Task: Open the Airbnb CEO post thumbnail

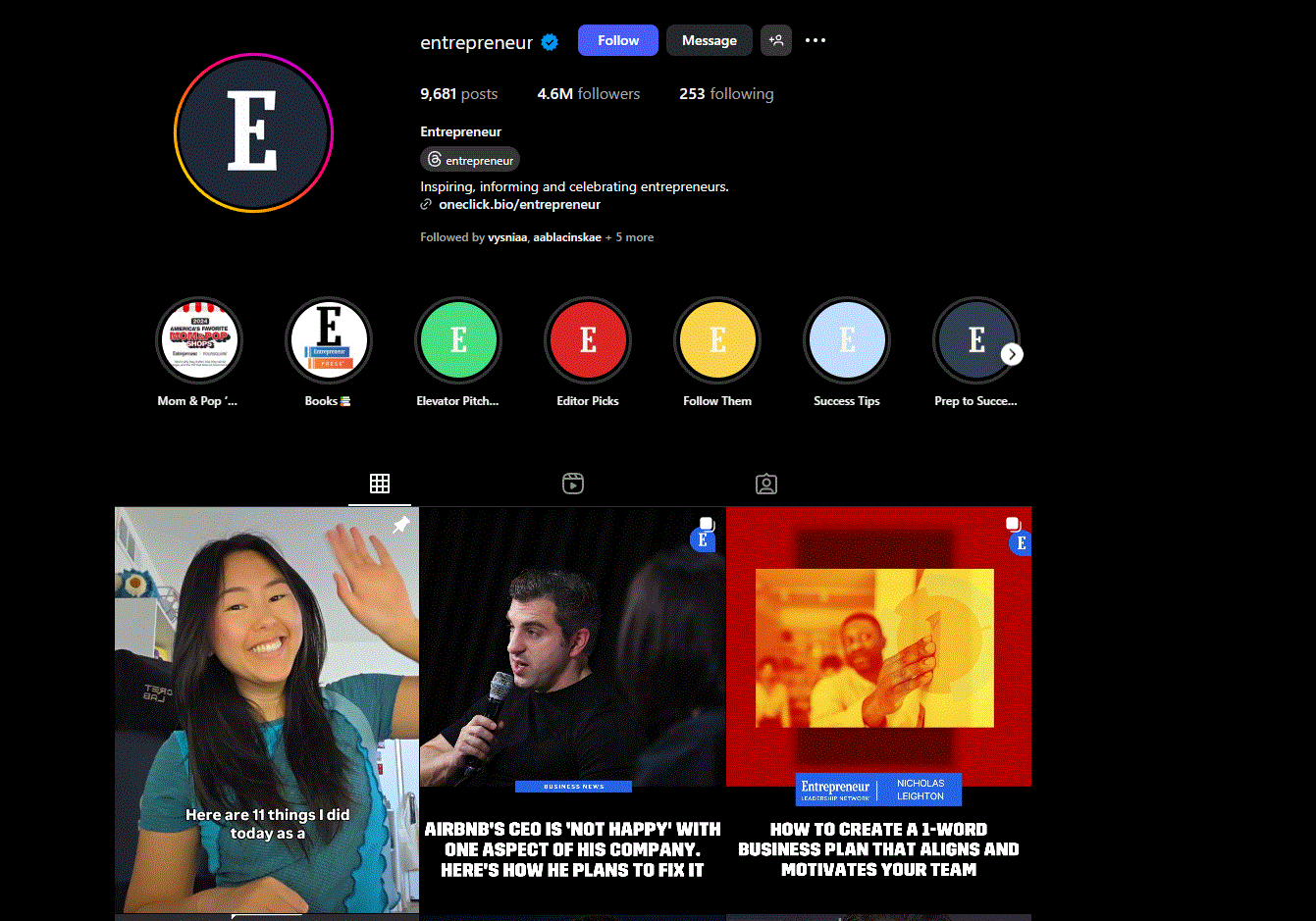Action: coord(573,710)
